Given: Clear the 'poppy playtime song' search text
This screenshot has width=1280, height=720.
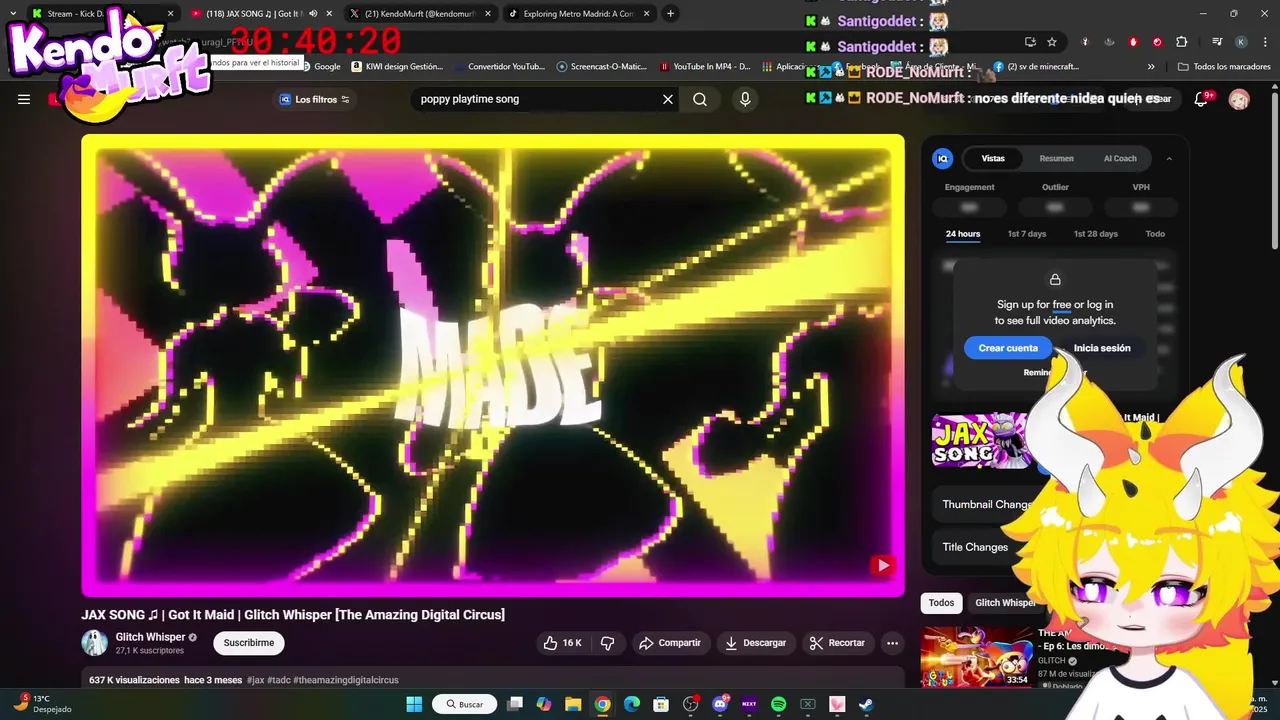Looking at the screenshot, I should point(668,99).
